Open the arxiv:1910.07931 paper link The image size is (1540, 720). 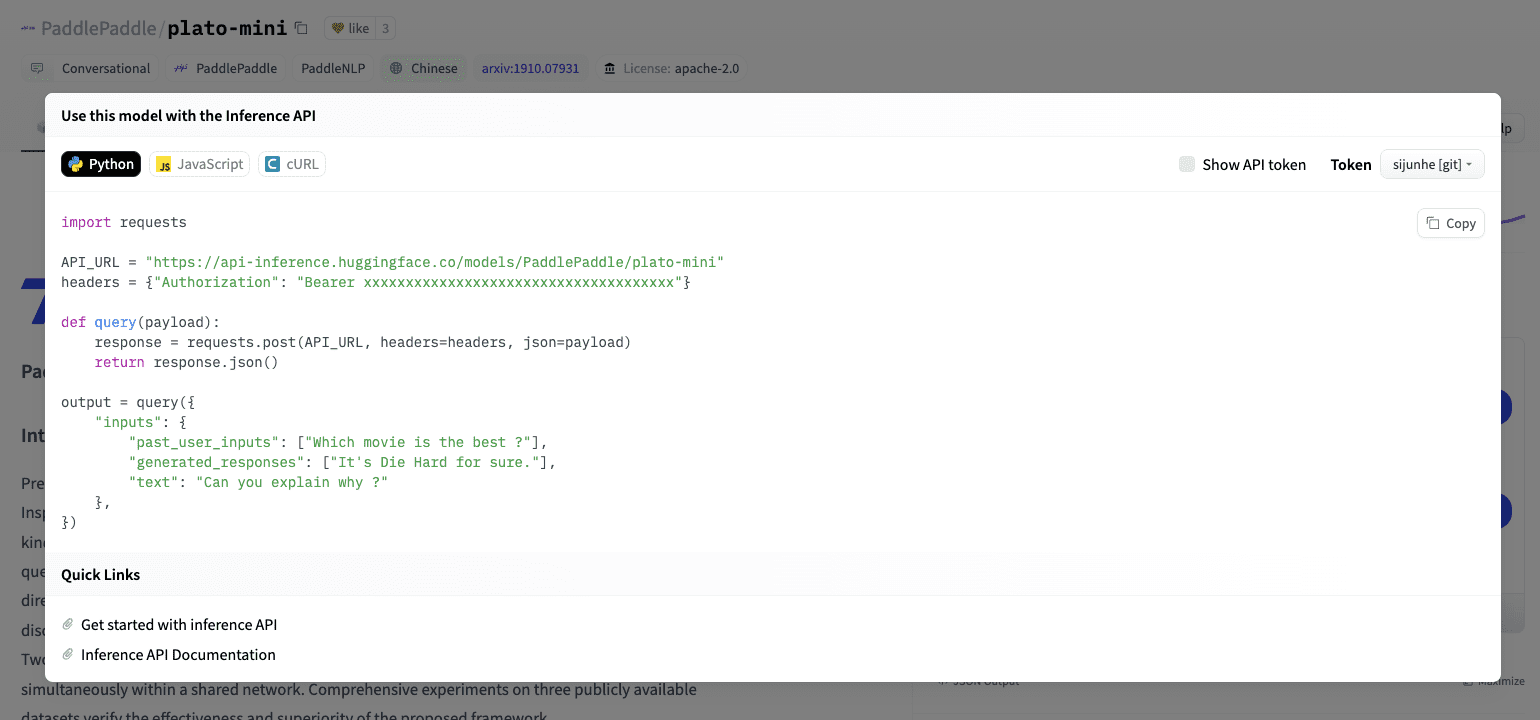pyautogui.click(x=530, y=68)
